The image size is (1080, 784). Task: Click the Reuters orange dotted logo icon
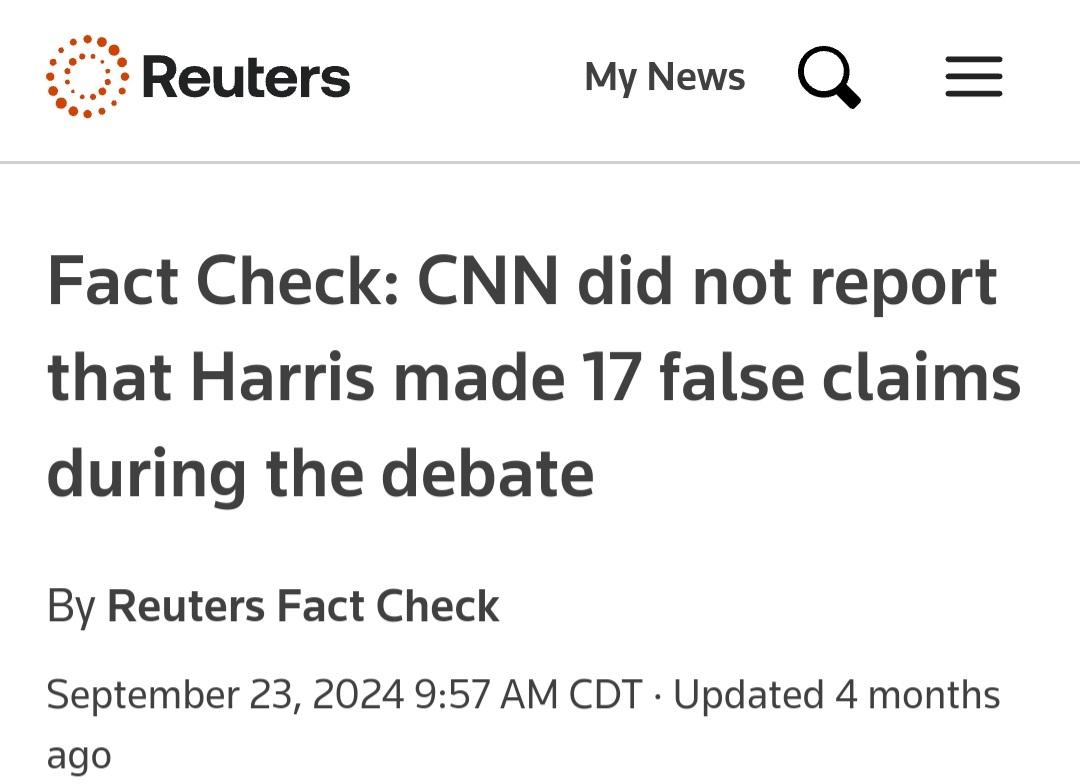click(87, 76)
